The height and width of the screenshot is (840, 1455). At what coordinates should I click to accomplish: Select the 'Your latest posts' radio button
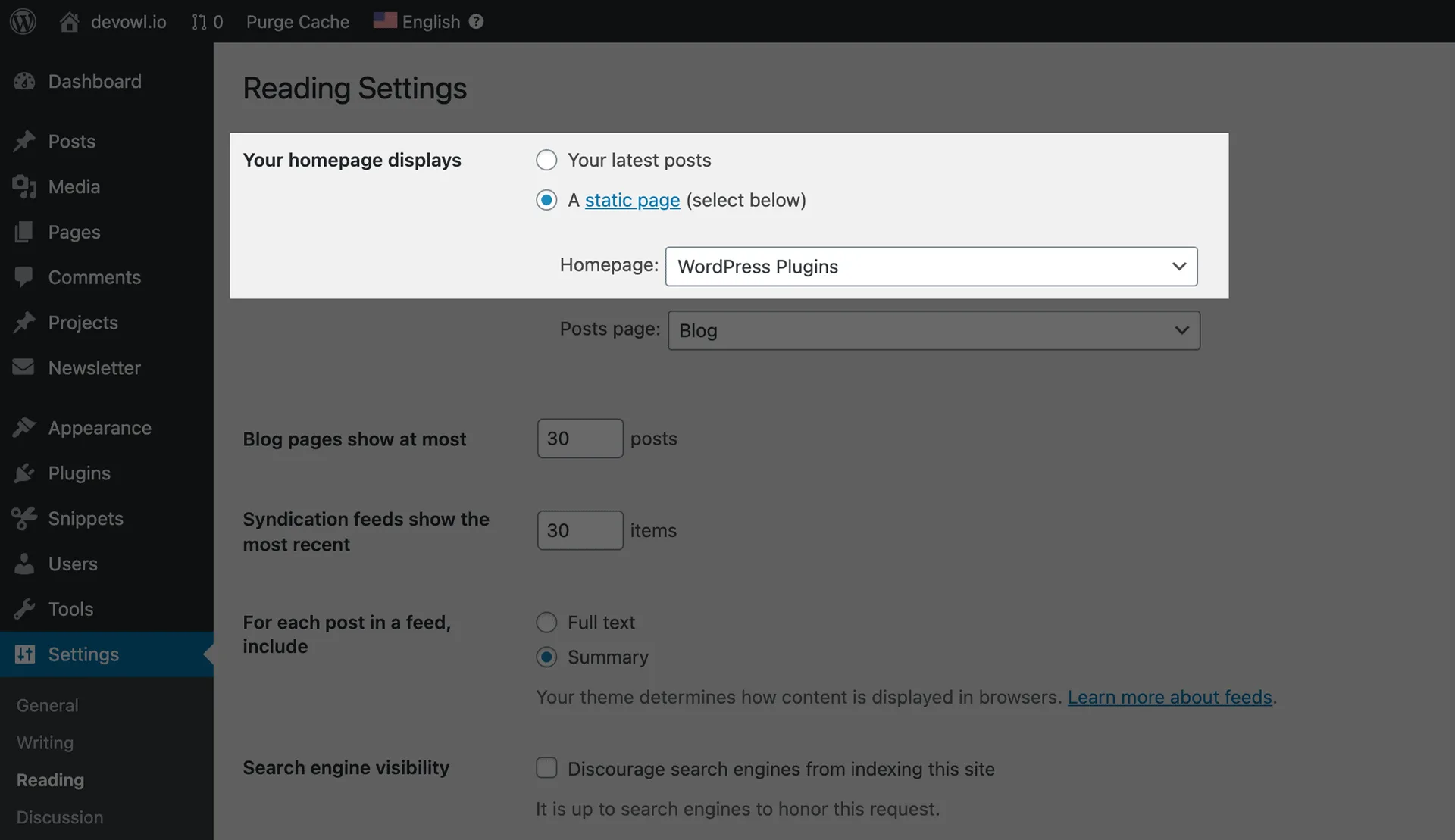pyautogui.click(x=546, y=160)
